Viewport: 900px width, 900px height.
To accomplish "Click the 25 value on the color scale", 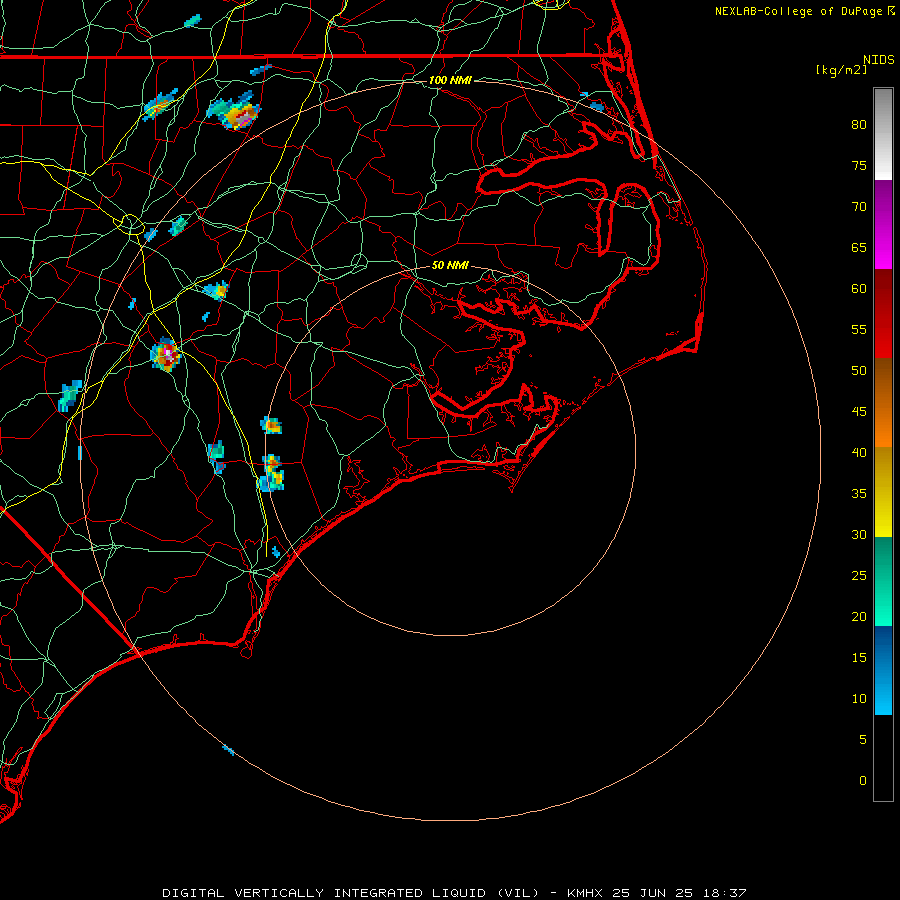I will click(859, 576).
